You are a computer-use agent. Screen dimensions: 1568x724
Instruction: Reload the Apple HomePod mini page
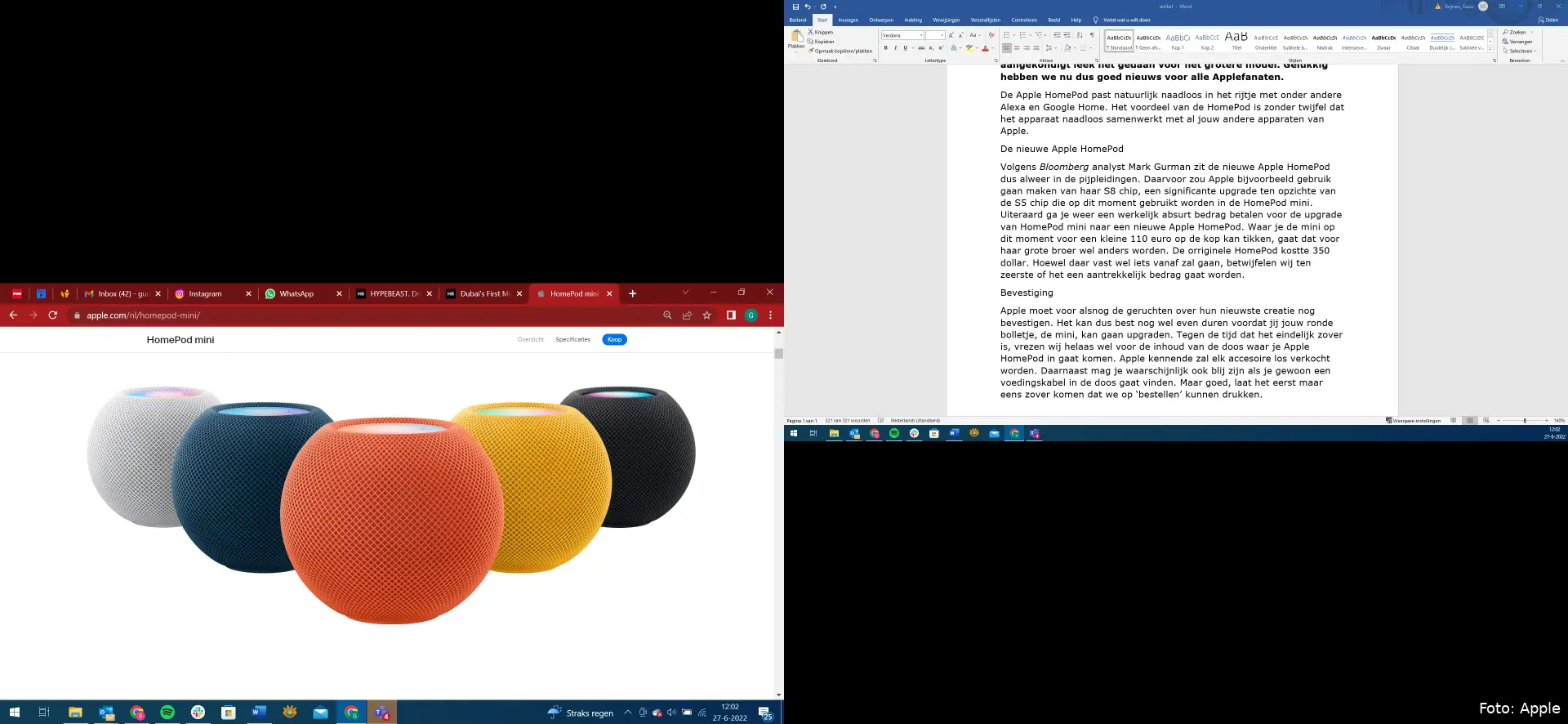[x=53, y=315]
